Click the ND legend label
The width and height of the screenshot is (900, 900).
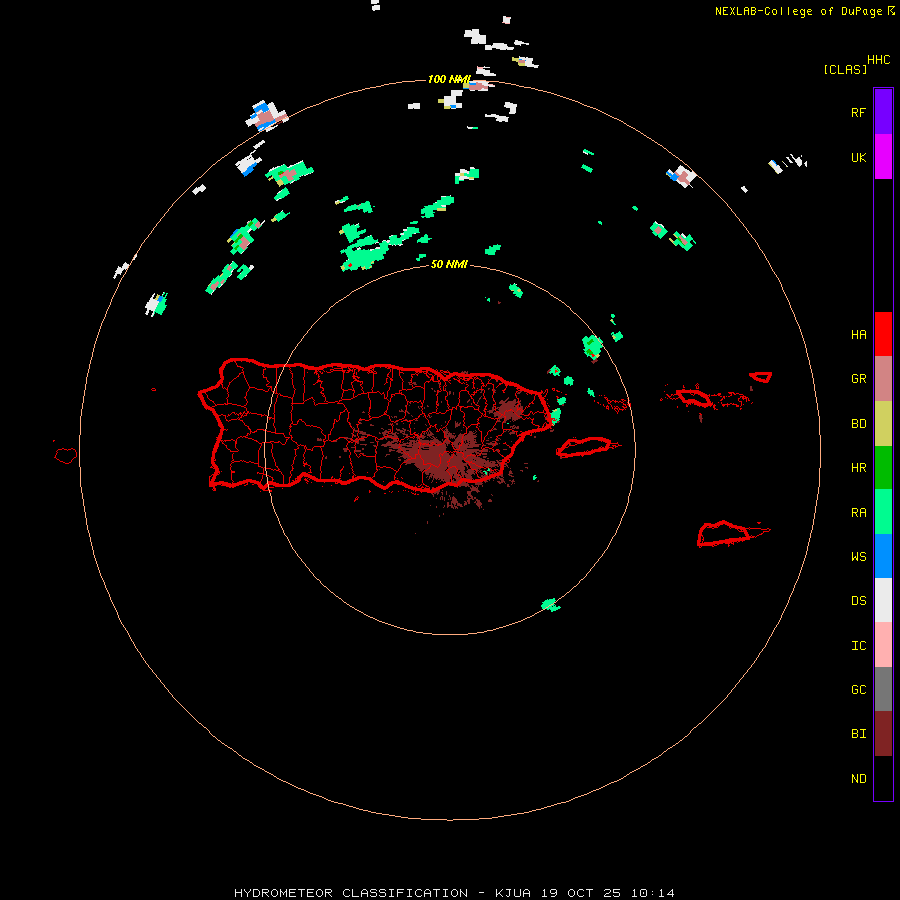click(x=858, y=779)
